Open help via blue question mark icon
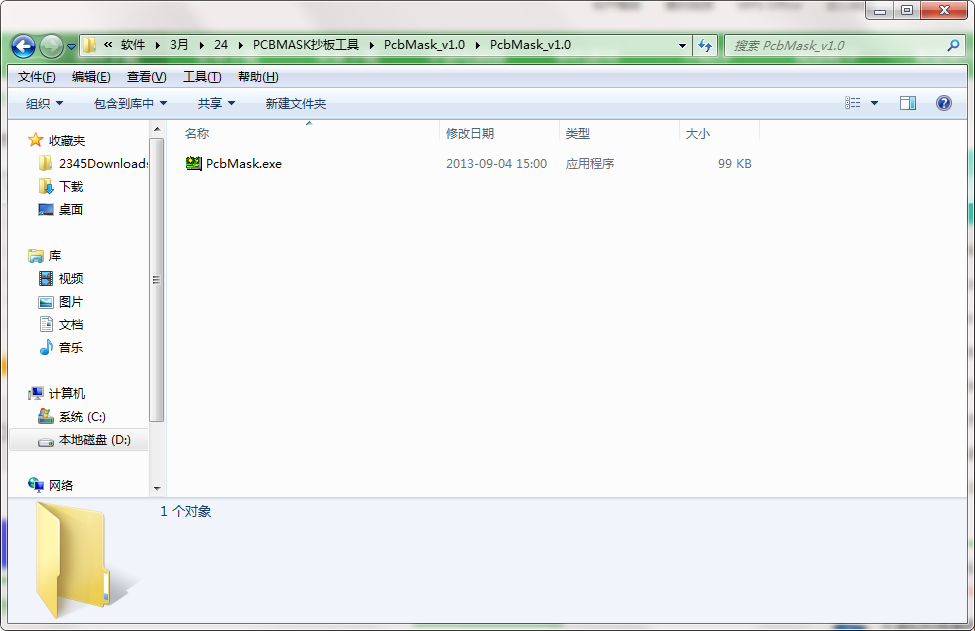Screen dimensions: 975x631 point(944,103)
